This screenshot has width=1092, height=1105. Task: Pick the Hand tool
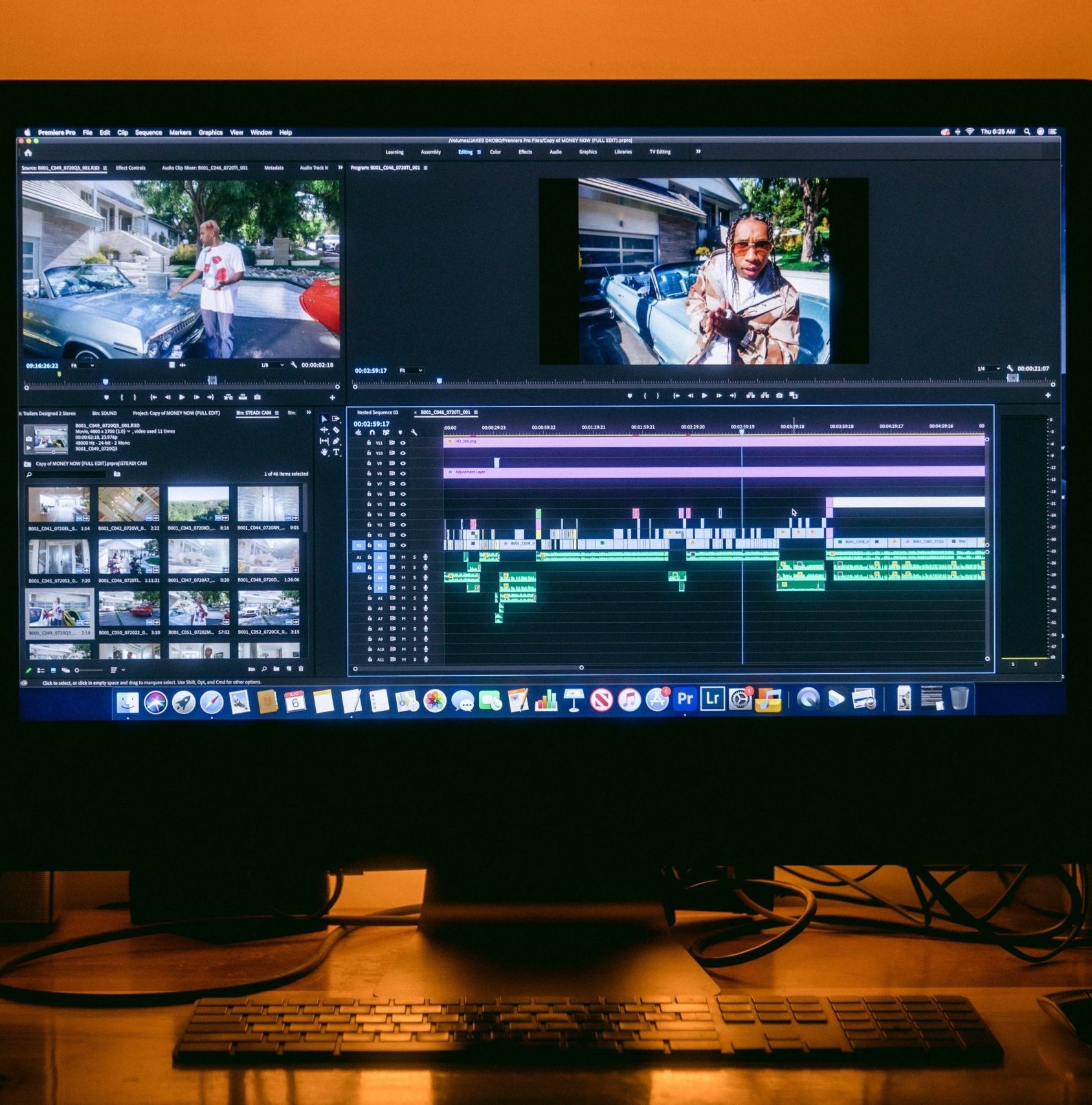click(324, 452)
